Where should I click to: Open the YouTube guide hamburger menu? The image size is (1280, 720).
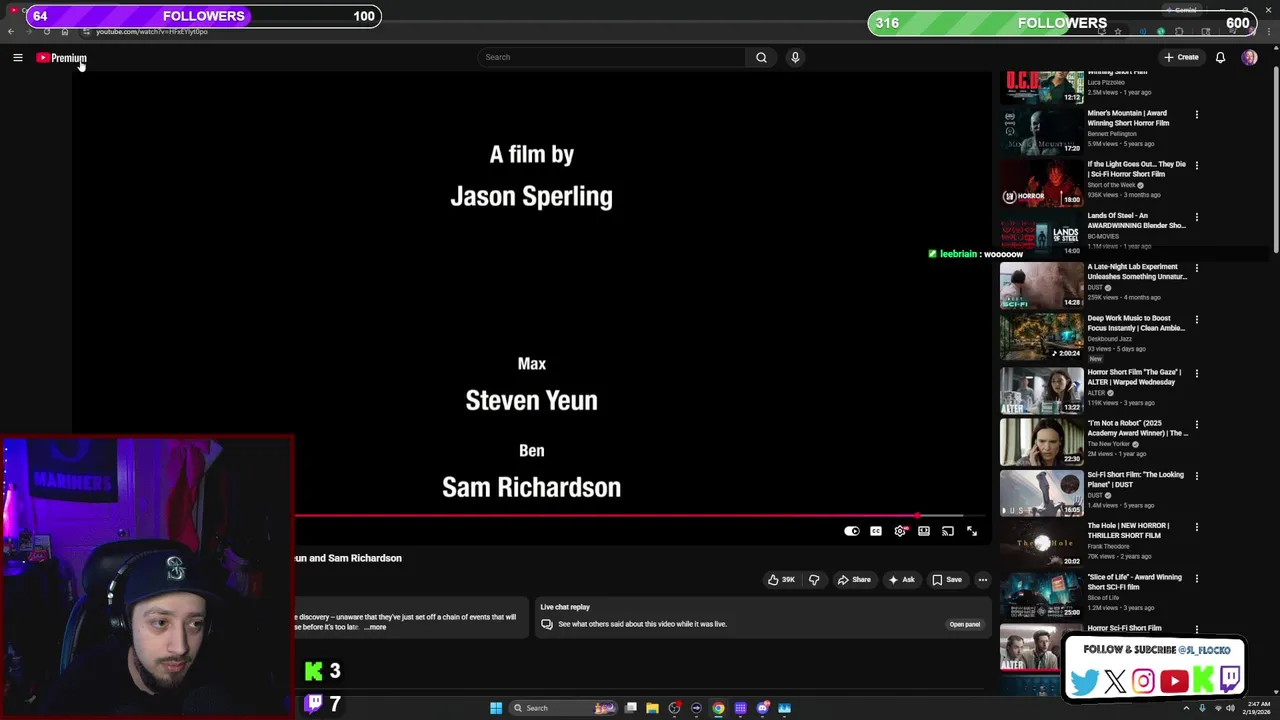pos(18,58)
